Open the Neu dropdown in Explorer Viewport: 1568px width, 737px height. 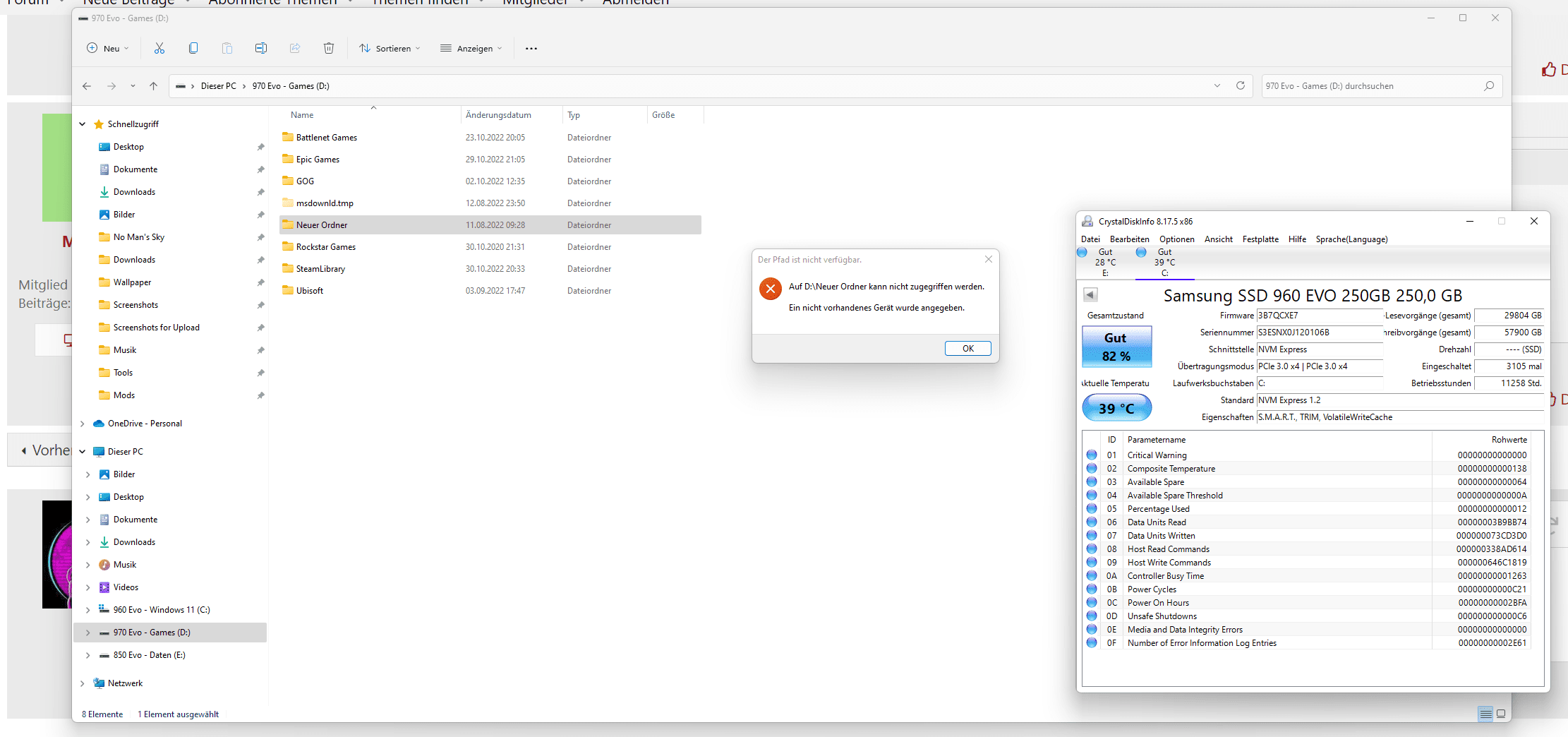point(108,48)
